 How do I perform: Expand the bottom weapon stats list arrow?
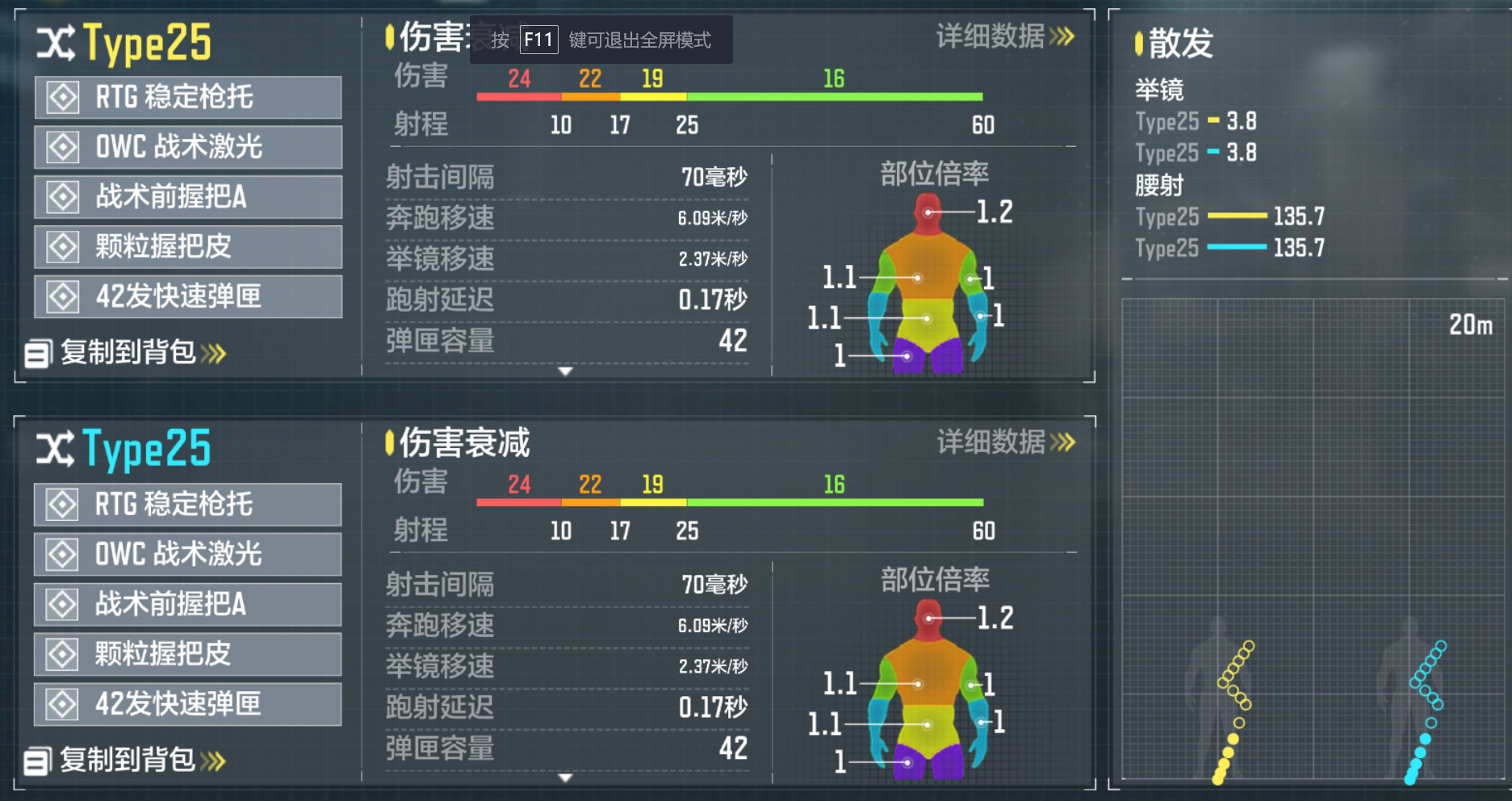coord(566,778)
